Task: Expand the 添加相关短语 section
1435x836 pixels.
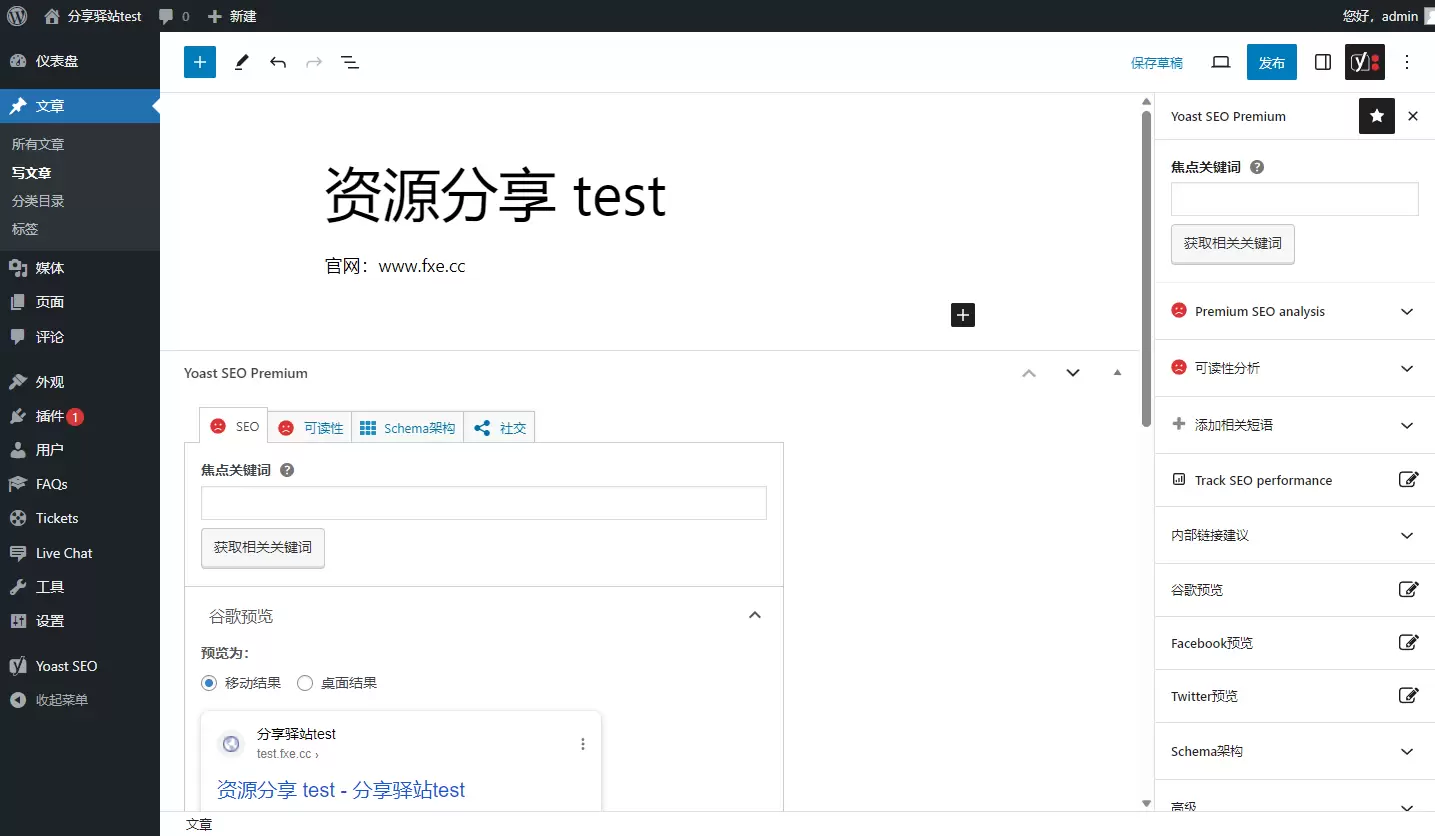Action: point(1295,425)
